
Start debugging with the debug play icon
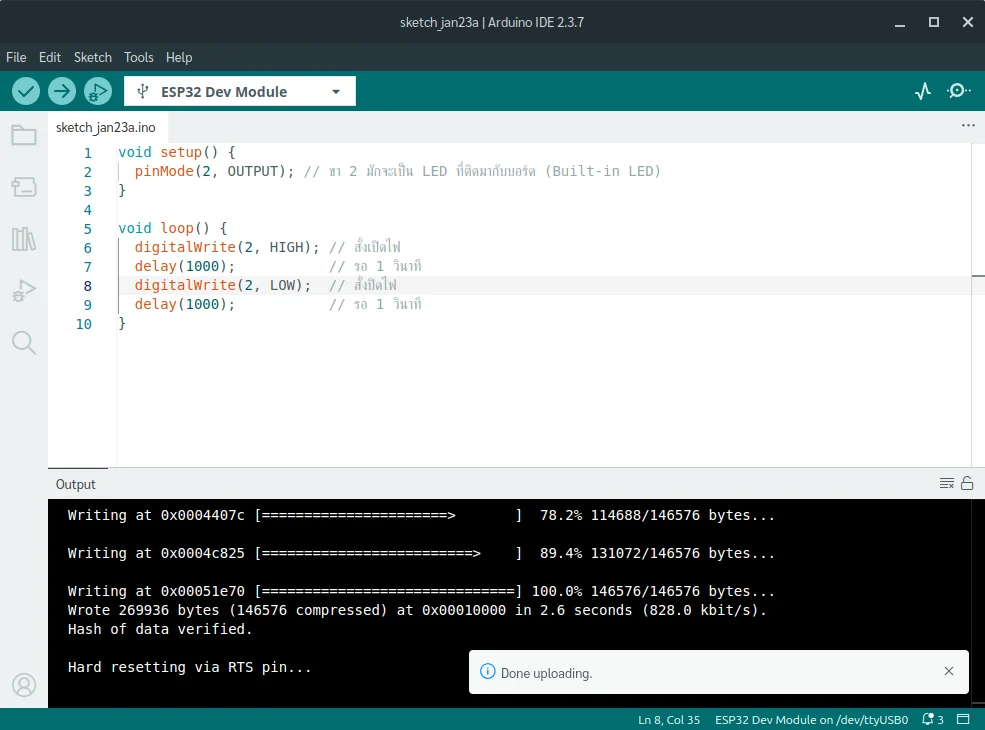pos(98,91)
